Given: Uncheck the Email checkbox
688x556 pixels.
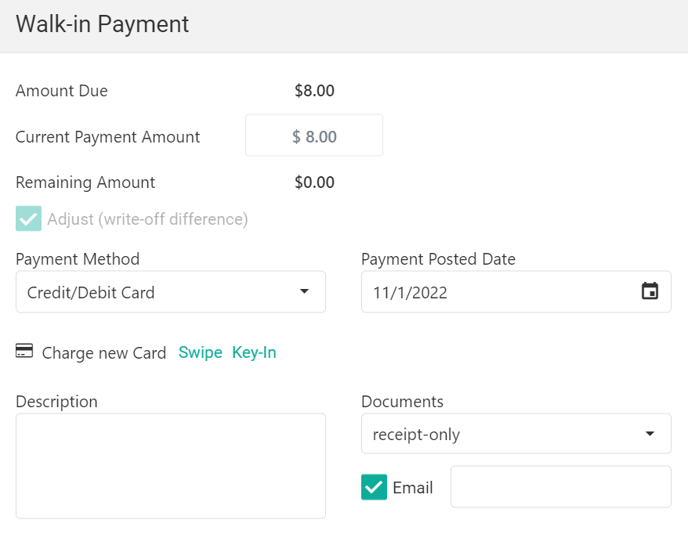Looking at the screenshot, I should point(374,487).
